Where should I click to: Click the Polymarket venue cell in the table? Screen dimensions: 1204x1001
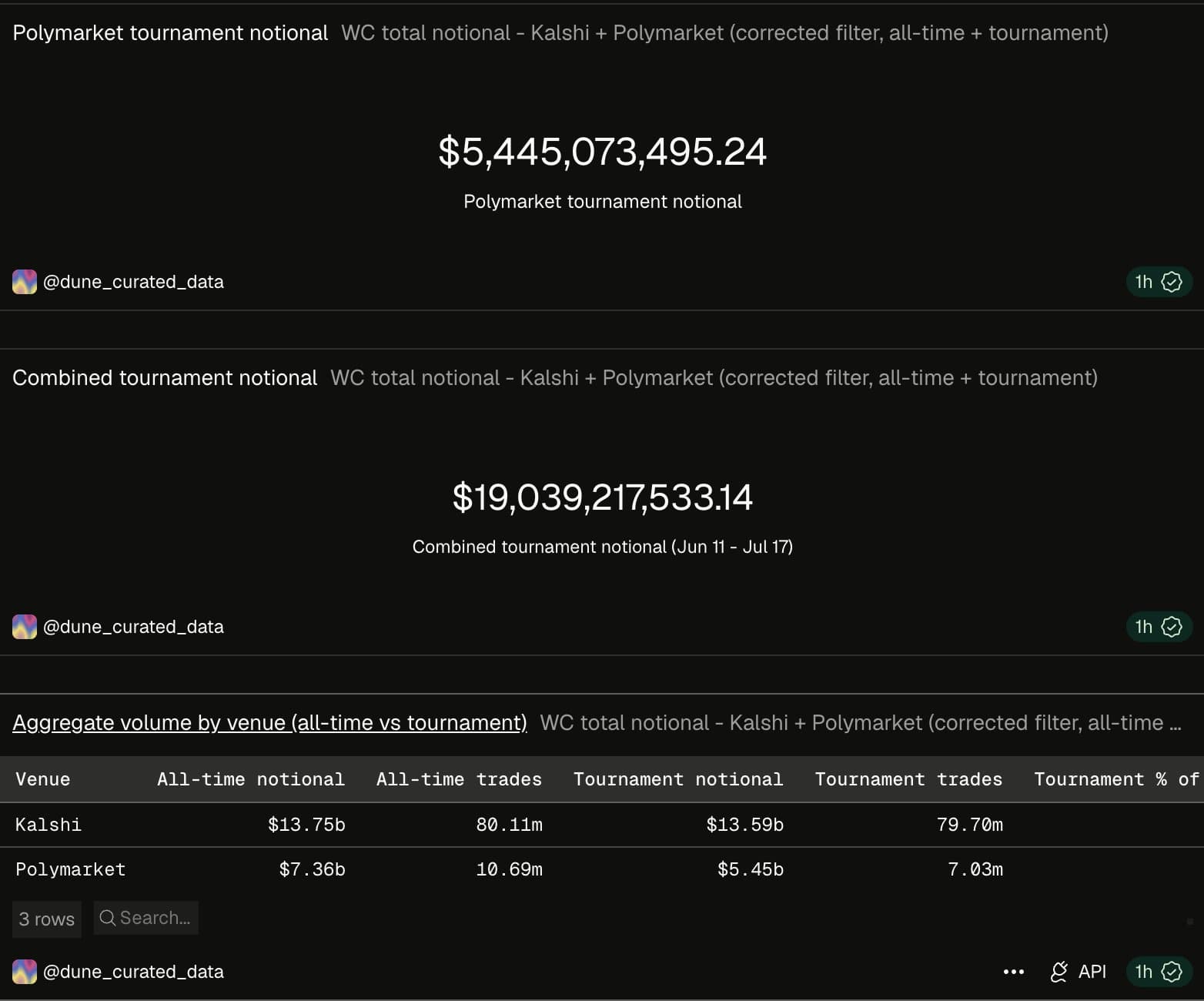coord(71,869)
